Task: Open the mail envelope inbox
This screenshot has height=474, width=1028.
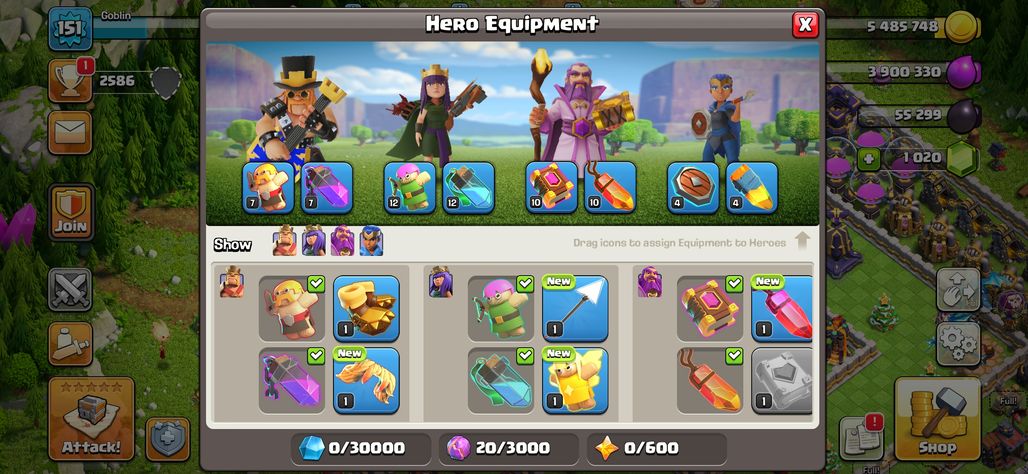Action: point(70,133)
